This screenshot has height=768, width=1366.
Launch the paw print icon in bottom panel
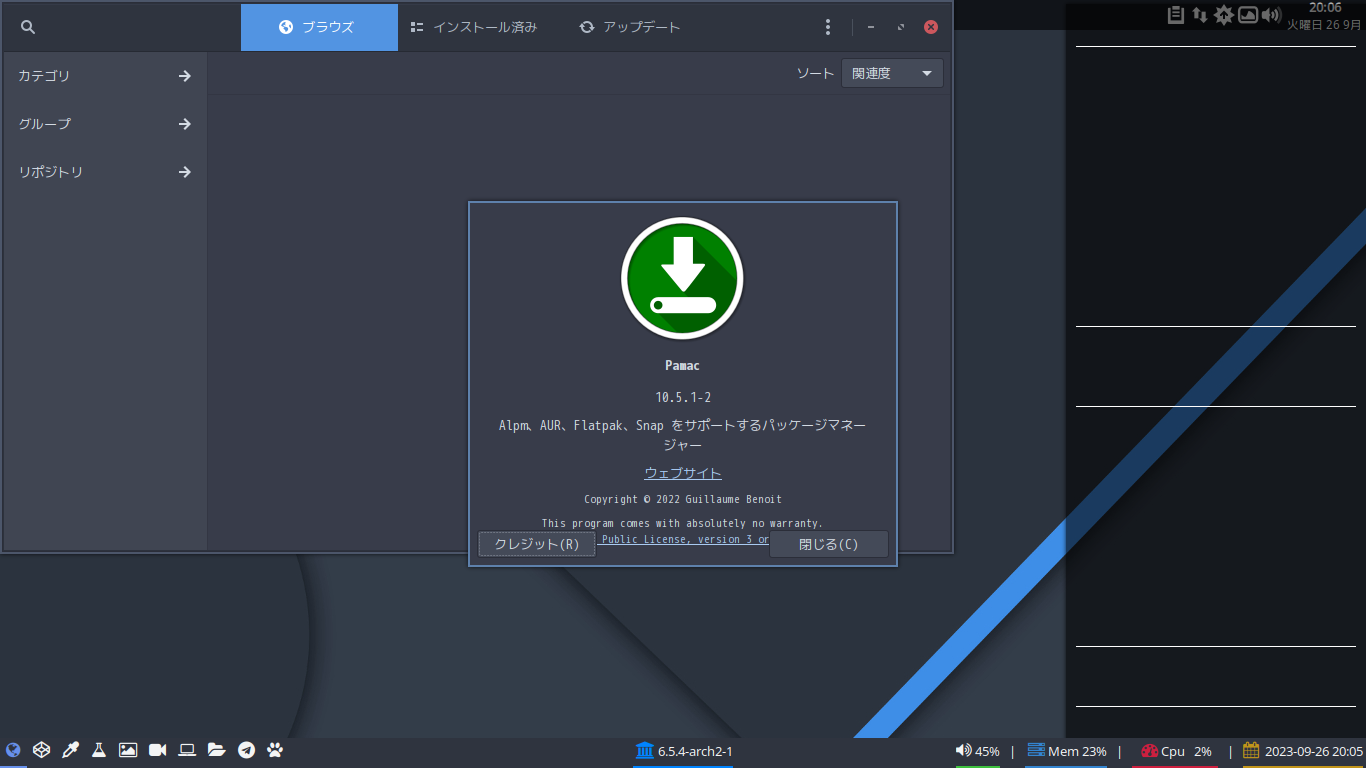click(x=275, y=750)
